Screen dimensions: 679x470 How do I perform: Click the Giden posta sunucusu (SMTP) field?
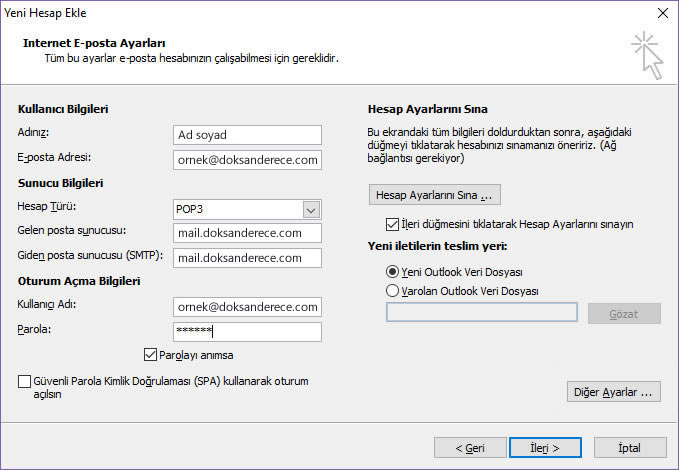(247, 258)
